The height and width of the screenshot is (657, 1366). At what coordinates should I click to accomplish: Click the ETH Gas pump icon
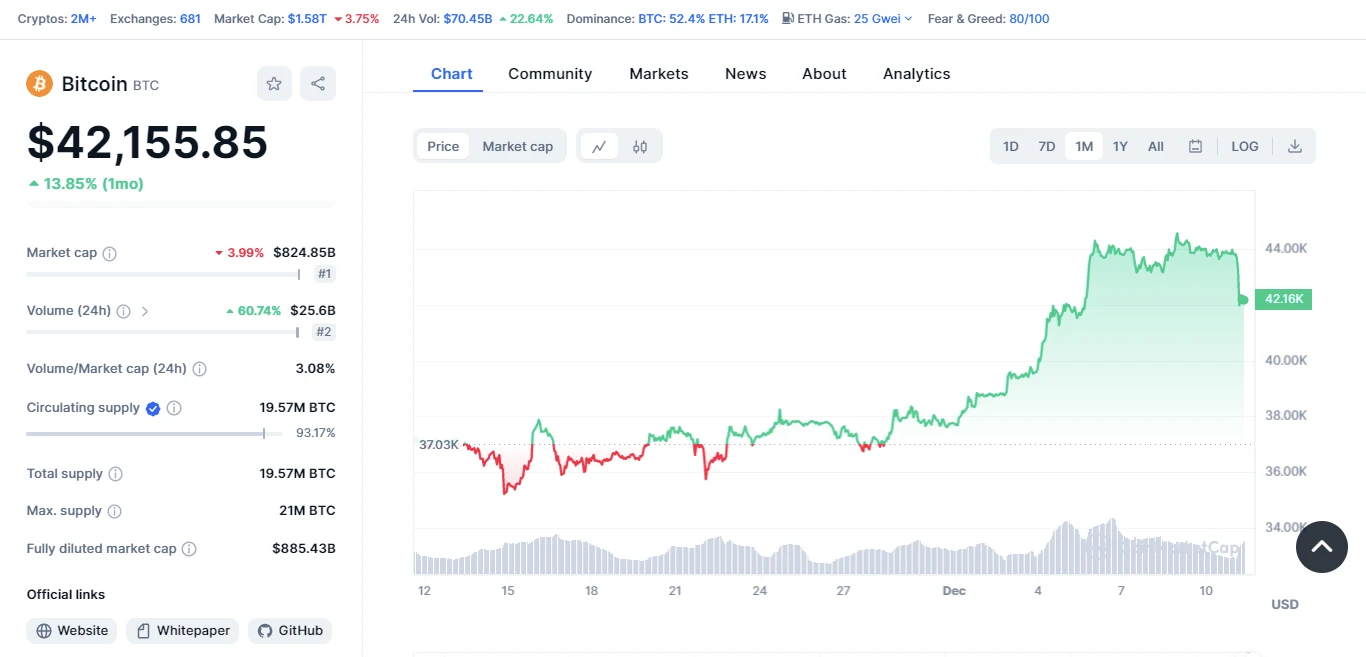click(788, 18)
